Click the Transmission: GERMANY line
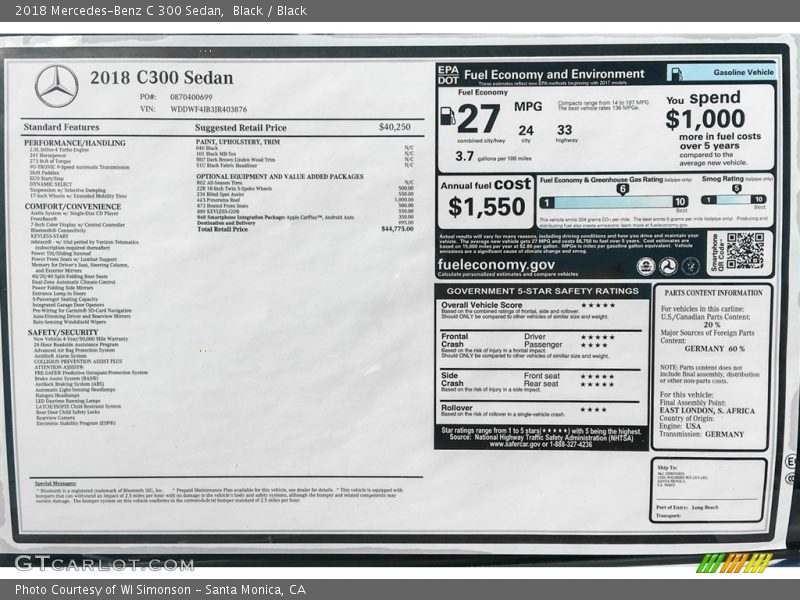Screen dimensions: 800x600 tap(701, 434)
